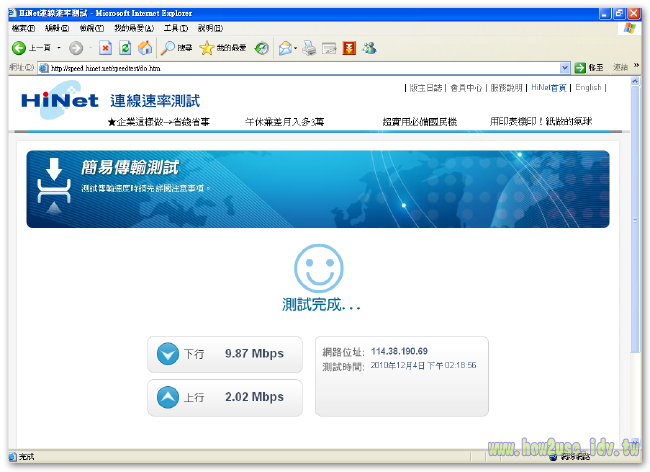Click the 9.87 Mbps download value

(254, 353)
